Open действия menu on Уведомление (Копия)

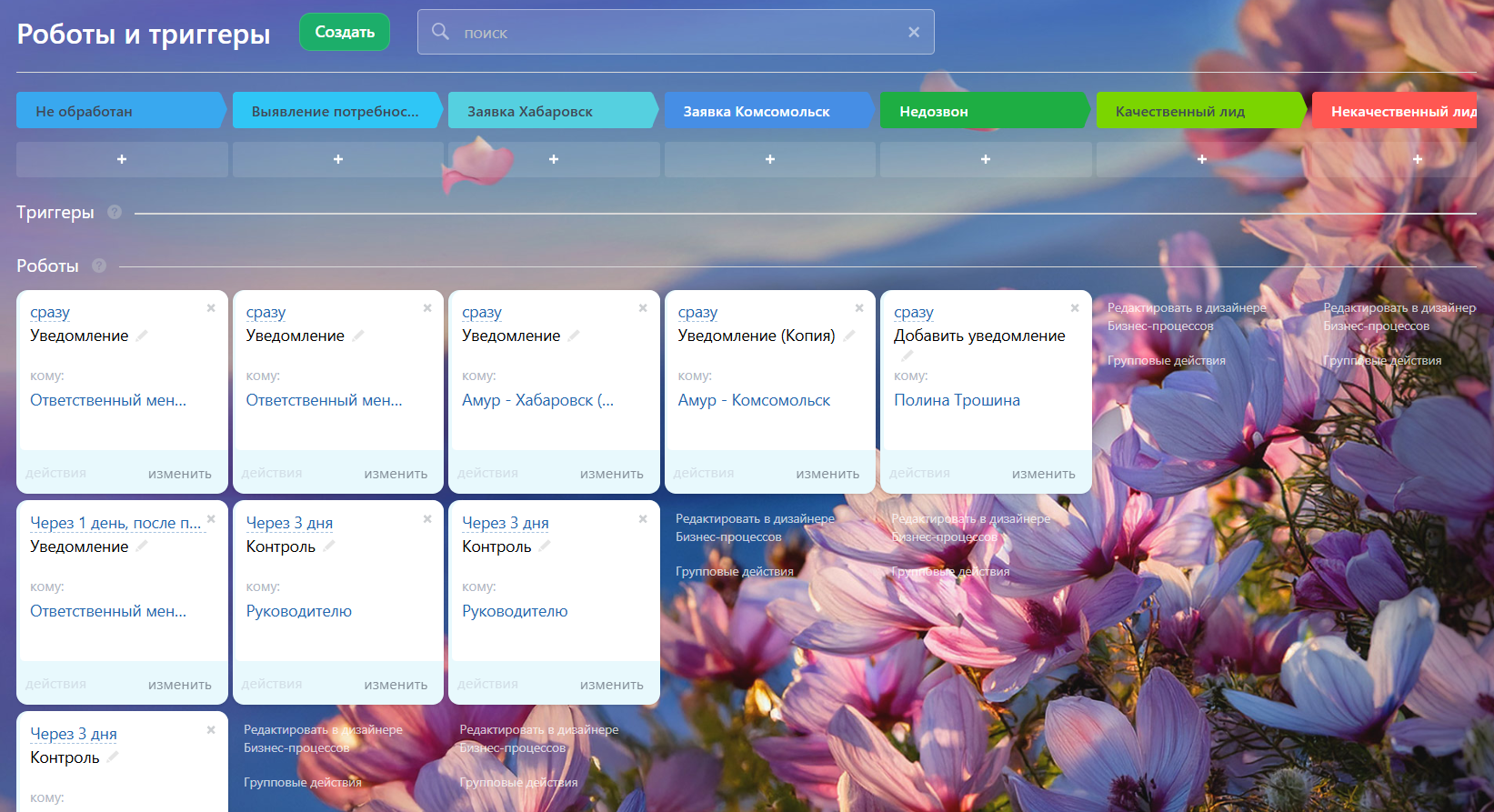(x=704, y=473)
